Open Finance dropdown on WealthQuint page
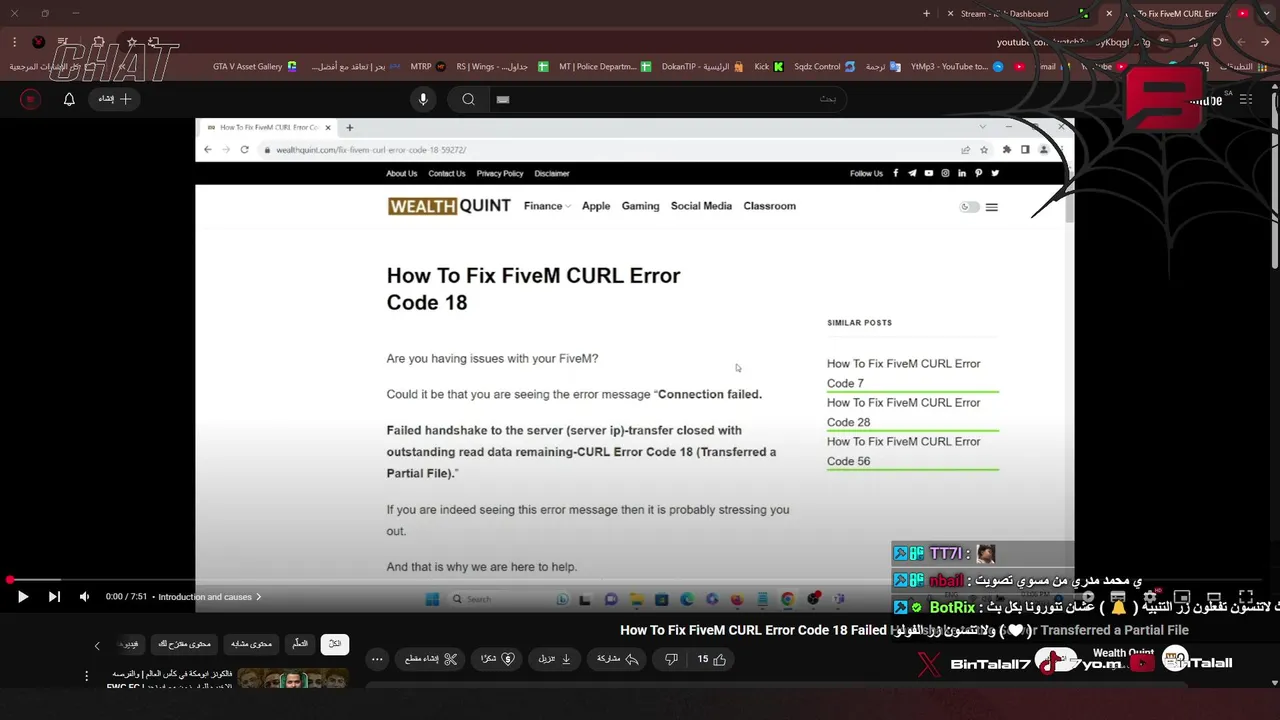The image size is (1280, 720). 547,206
